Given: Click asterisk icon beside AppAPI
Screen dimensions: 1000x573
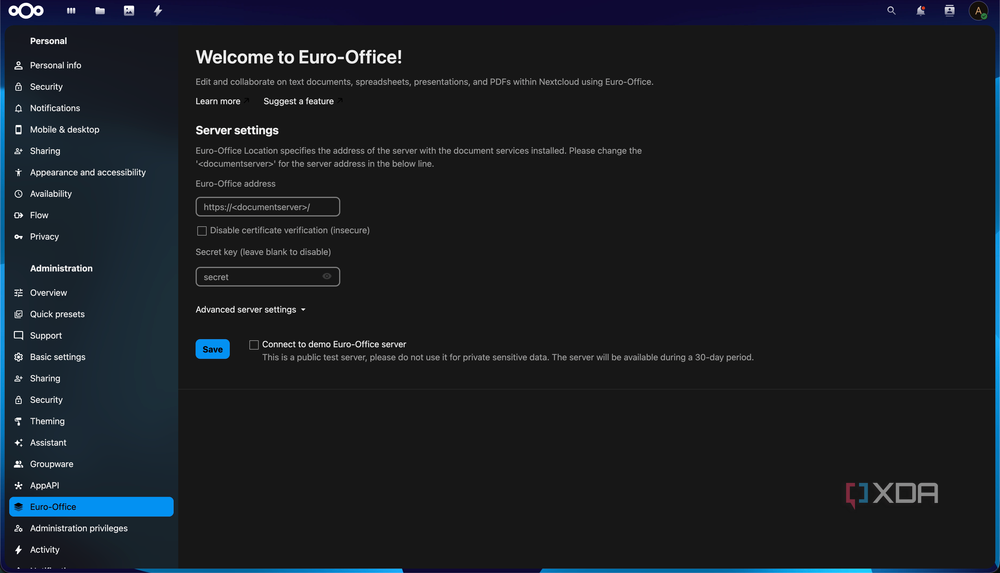Looking at the screenshot, I should point(18,486).
